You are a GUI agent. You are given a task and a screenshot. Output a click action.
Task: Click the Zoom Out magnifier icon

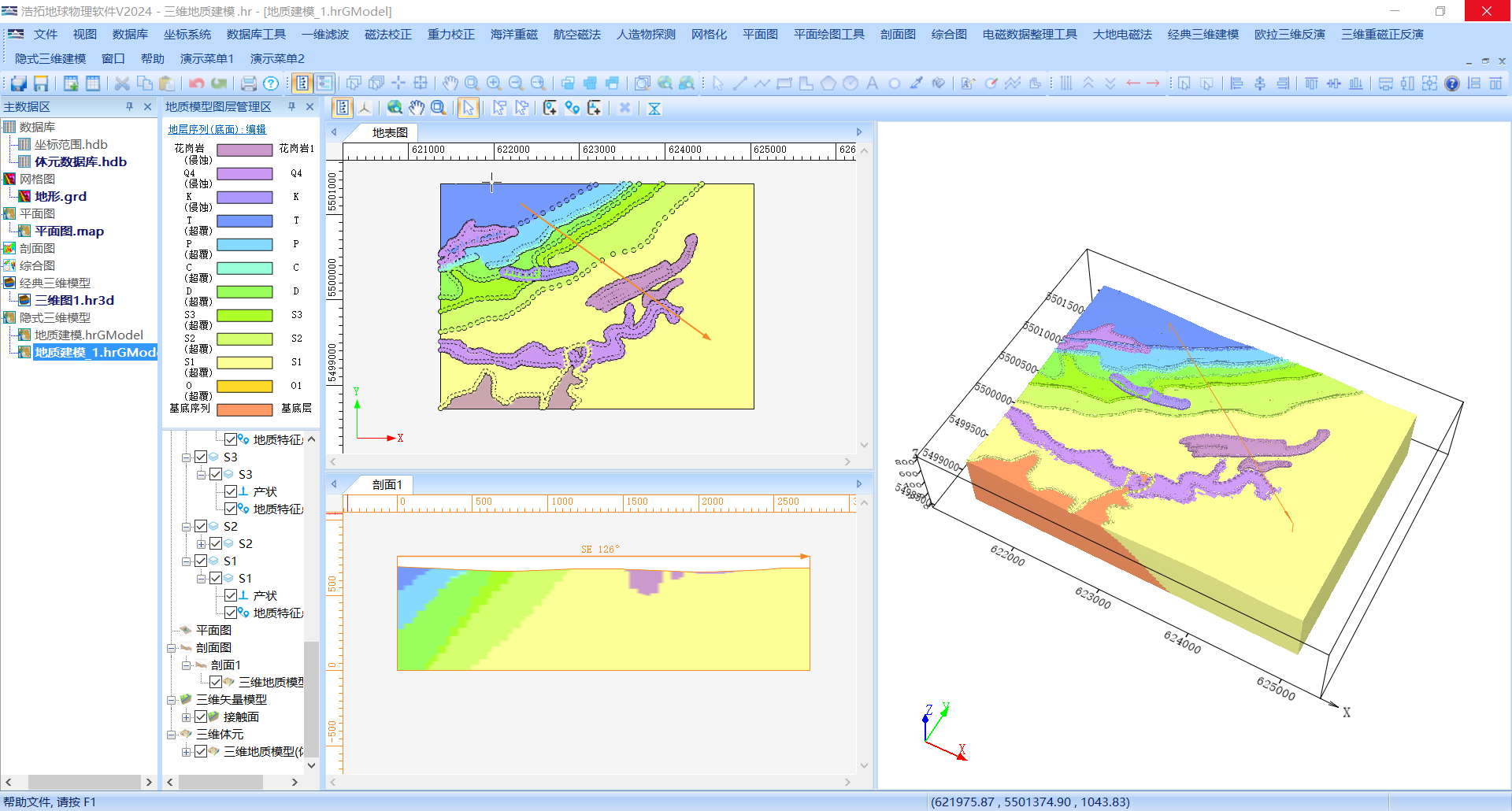point(516,83)
